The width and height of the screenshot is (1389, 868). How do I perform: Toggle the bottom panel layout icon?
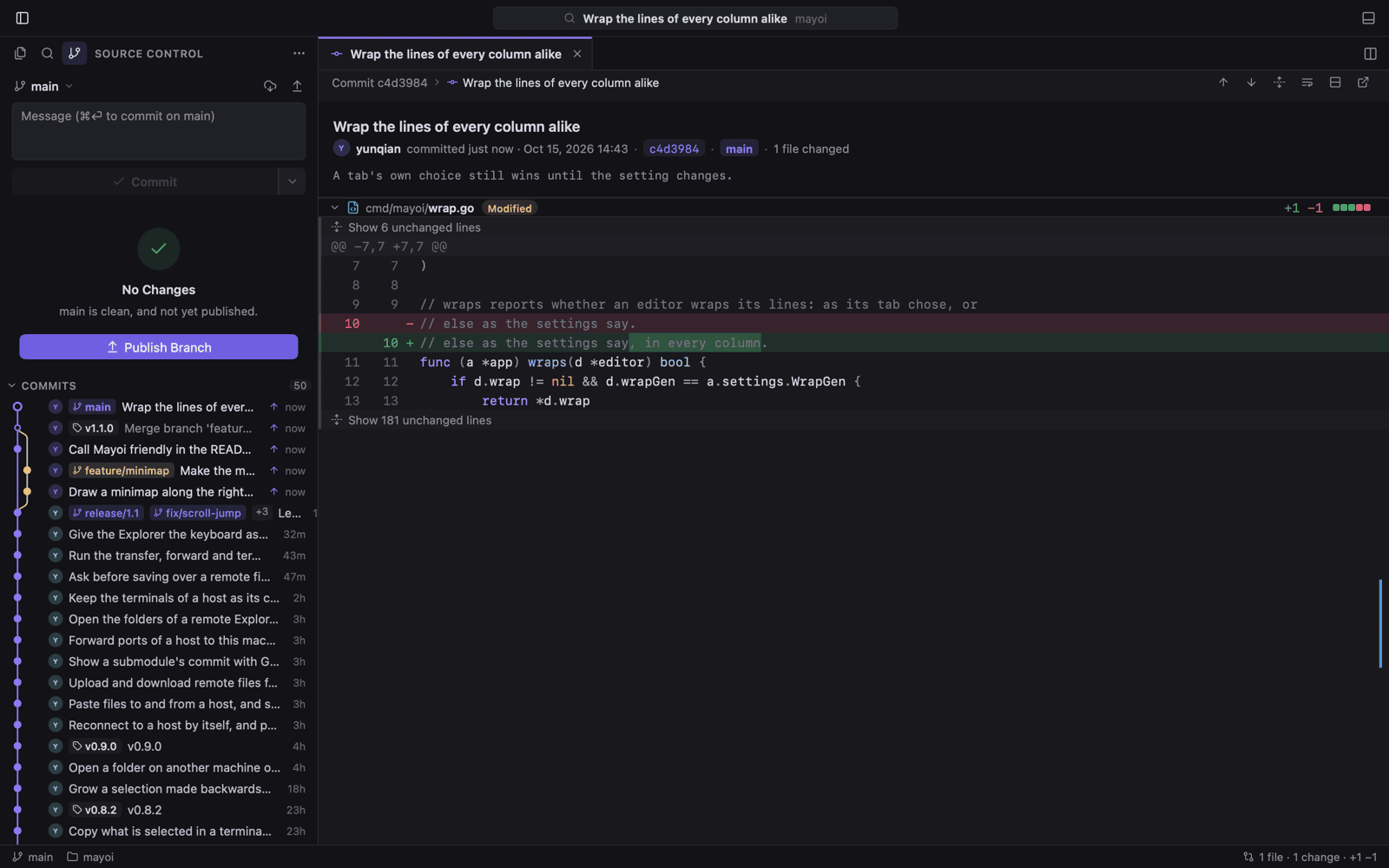tap(1368, 18)
